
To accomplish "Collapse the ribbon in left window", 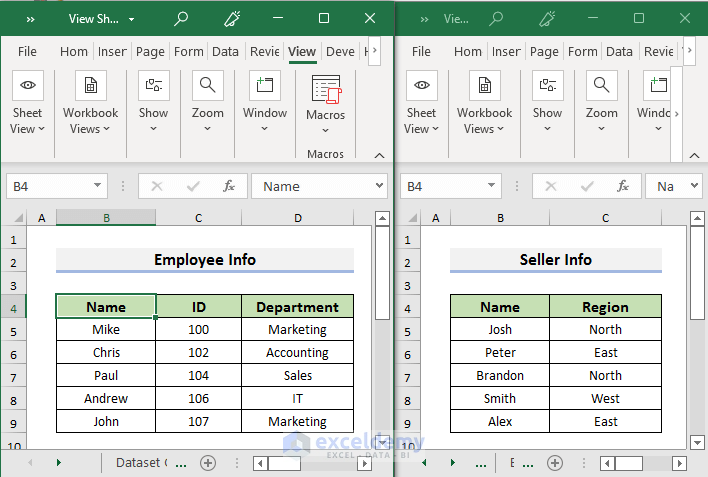I will (x=379, y=155).
